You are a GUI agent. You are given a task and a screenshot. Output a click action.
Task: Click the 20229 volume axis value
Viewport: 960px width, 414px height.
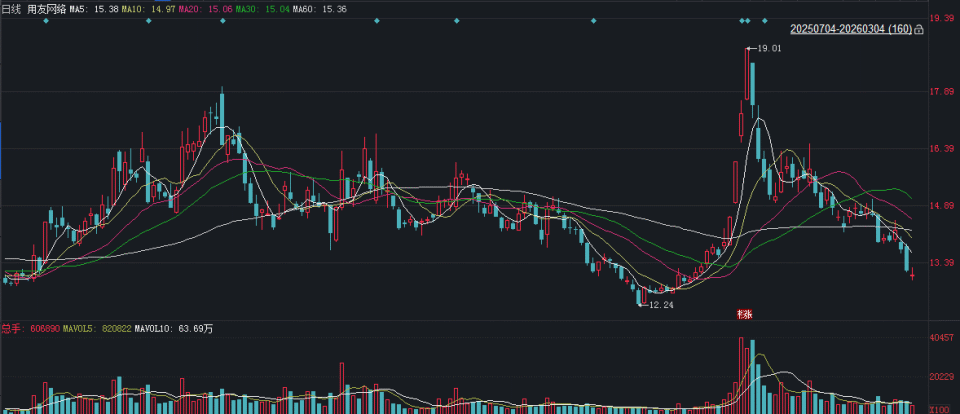tap(942, 377)
